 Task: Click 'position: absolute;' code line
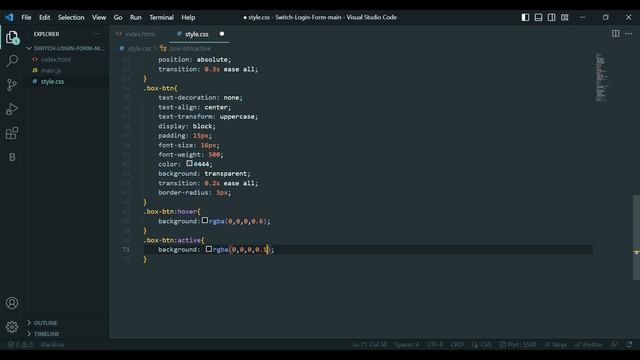195,59
